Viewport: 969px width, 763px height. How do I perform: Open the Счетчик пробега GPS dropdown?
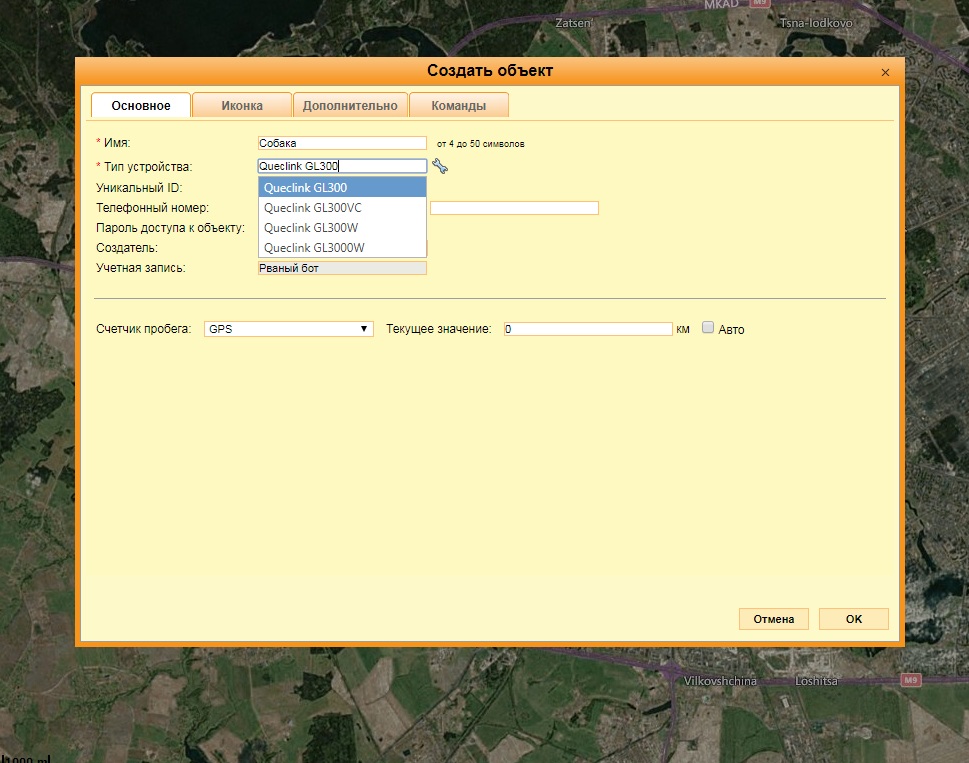(x=288, y=328)
